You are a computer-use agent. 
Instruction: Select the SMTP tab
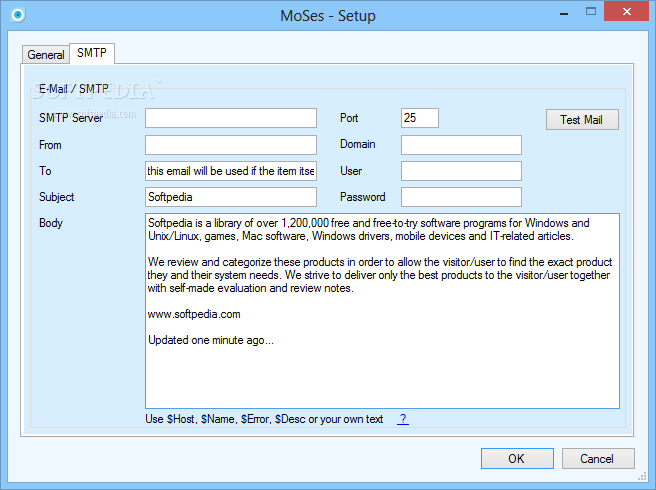click(92, 53)
